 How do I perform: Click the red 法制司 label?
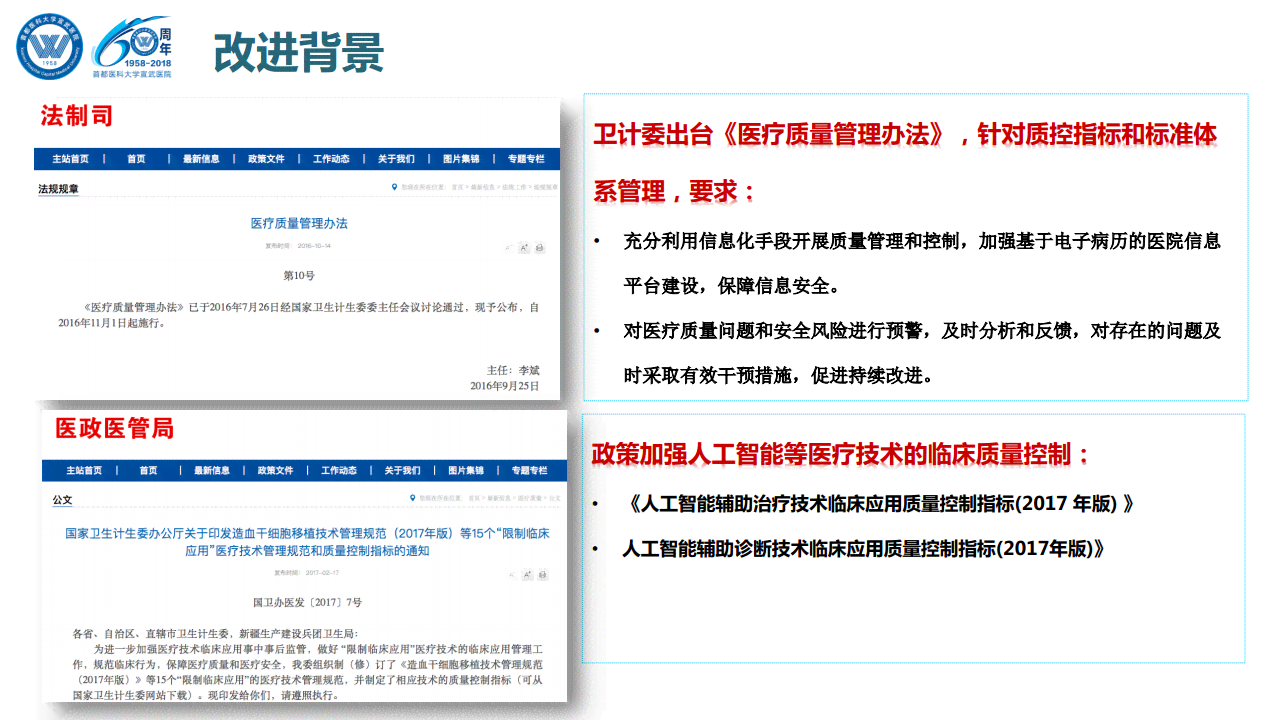click(x=76, y=116)
